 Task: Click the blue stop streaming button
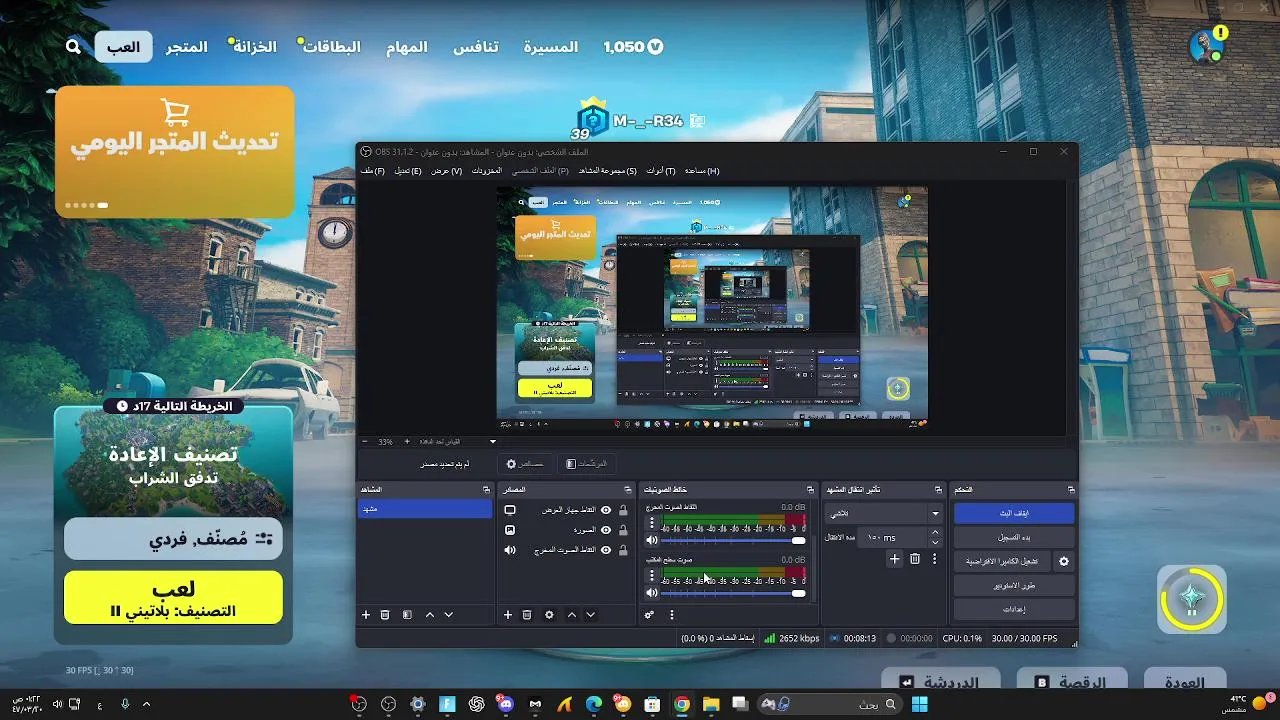tap(1014, 513)
